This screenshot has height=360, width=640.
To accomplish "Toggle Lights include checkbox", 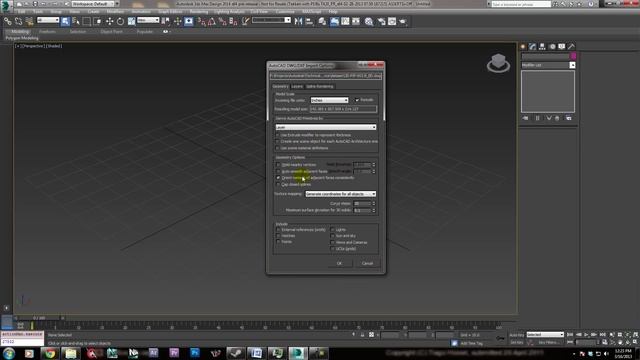I will click(333, 230).
